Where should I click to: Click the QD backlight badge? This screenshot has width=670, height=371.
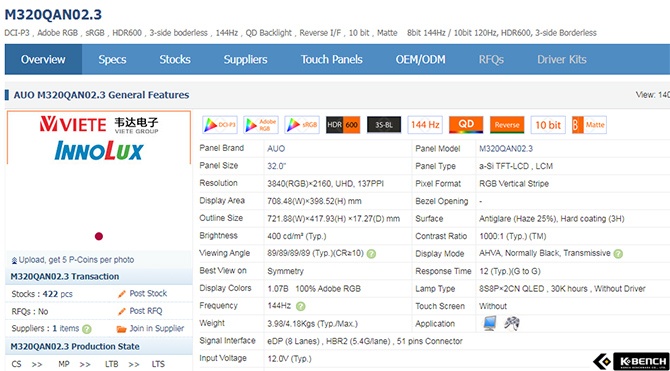[x=466, y=125]
